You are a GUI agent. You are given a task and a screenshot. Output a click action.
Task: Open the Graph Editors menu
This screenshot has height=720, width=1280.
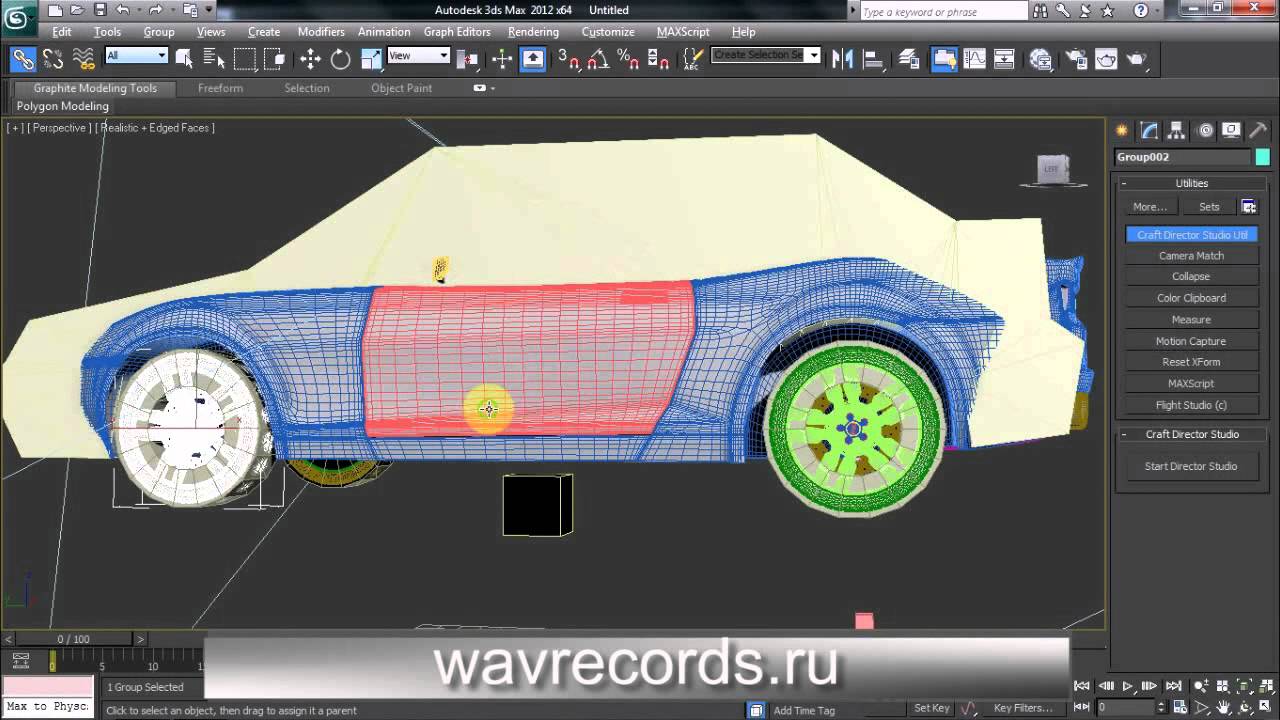(457, 32)
